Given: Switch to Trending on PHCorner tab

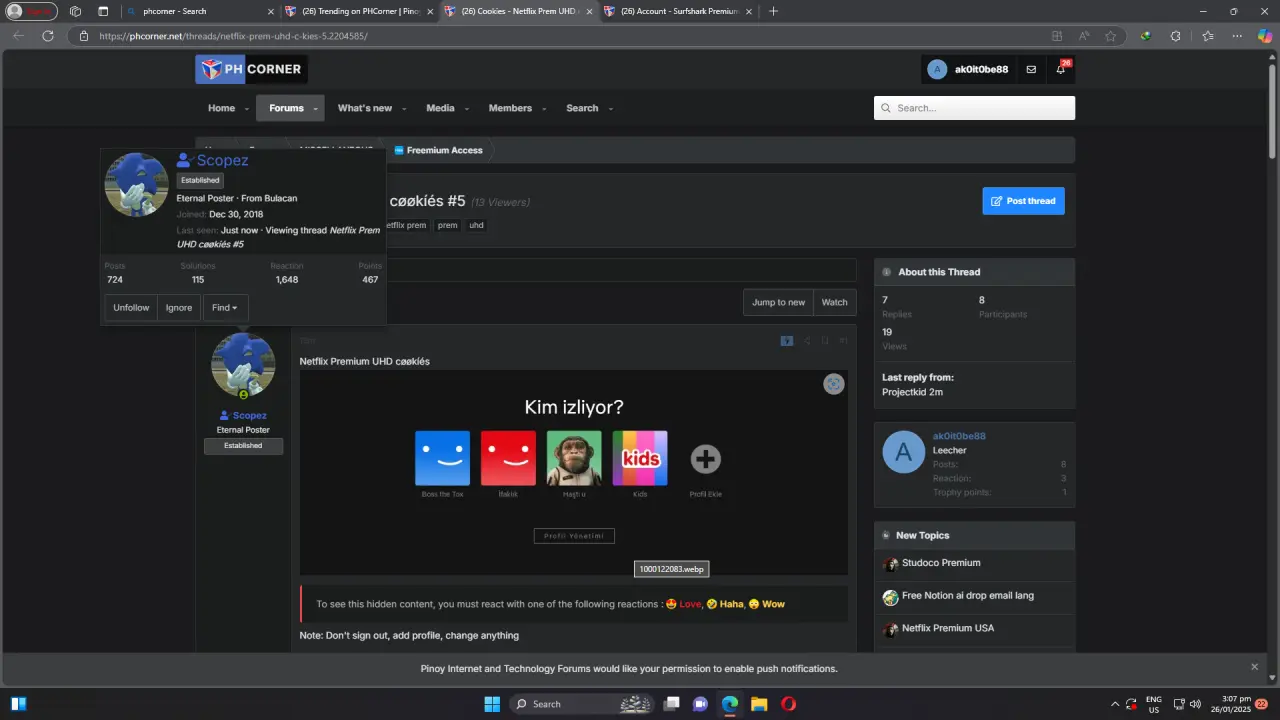Looking at the screenshot, I should tap(359, 11).
